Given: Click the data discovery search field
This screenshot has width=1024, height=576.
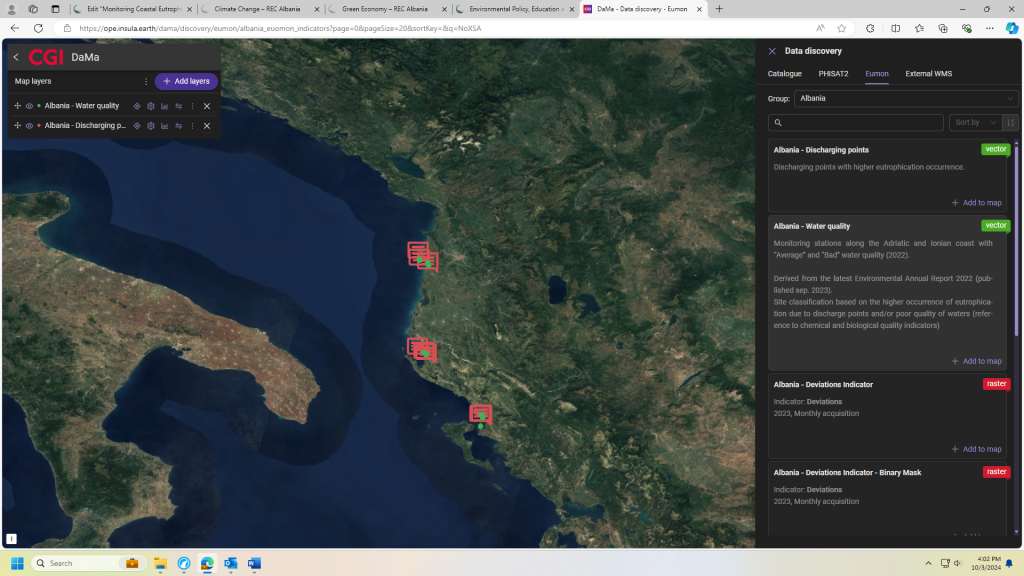Looking at the screenshot, I should click(x=858, y=122).
